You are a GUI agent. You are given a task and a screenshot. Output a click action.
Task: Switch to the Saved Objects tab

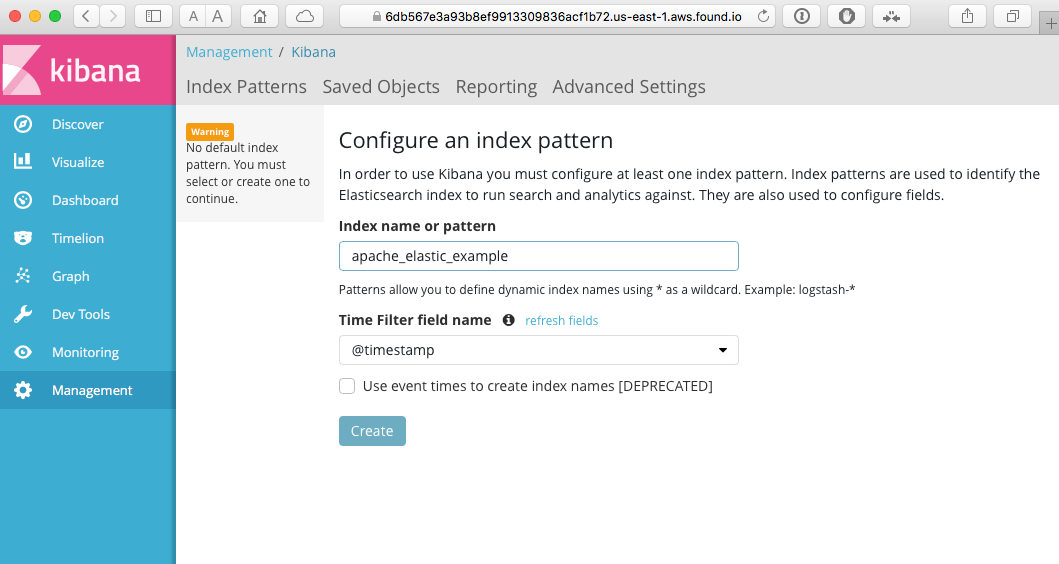click(381, 86)
